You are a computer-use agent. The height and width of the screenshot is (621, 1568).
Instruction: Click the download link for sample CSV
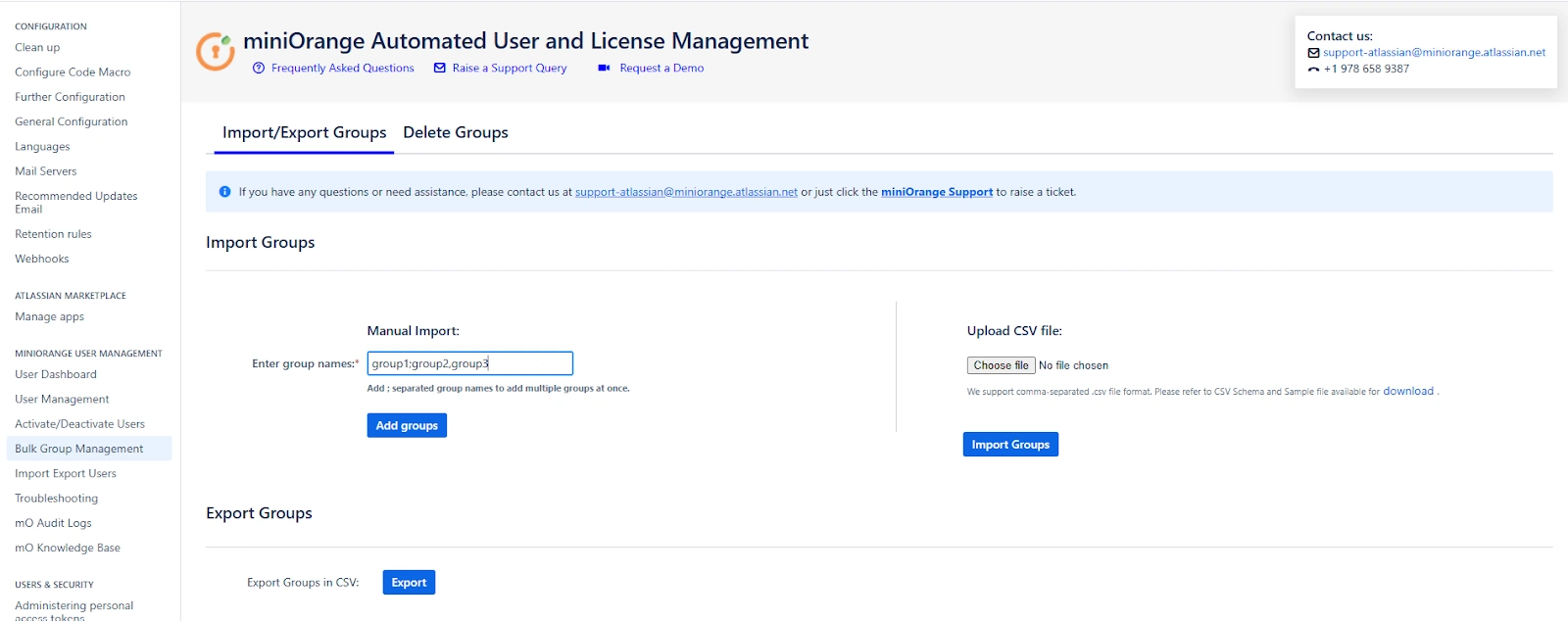click(1408, 391)
